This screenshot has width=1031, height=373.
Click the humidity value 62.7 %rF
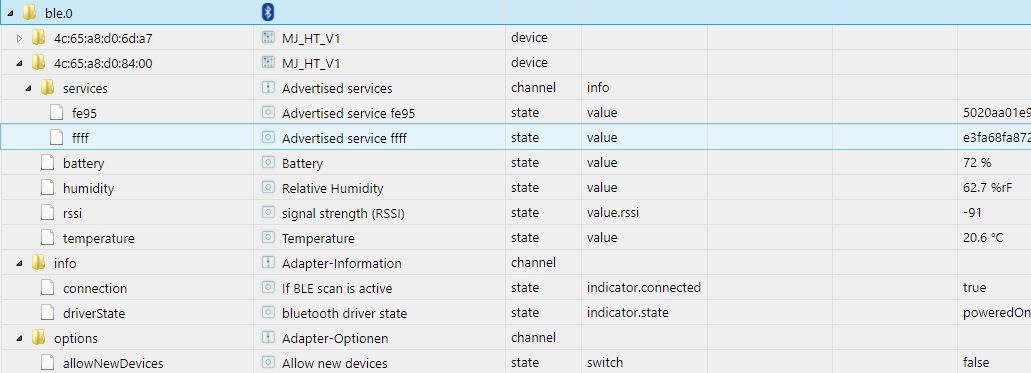(987, 188)
